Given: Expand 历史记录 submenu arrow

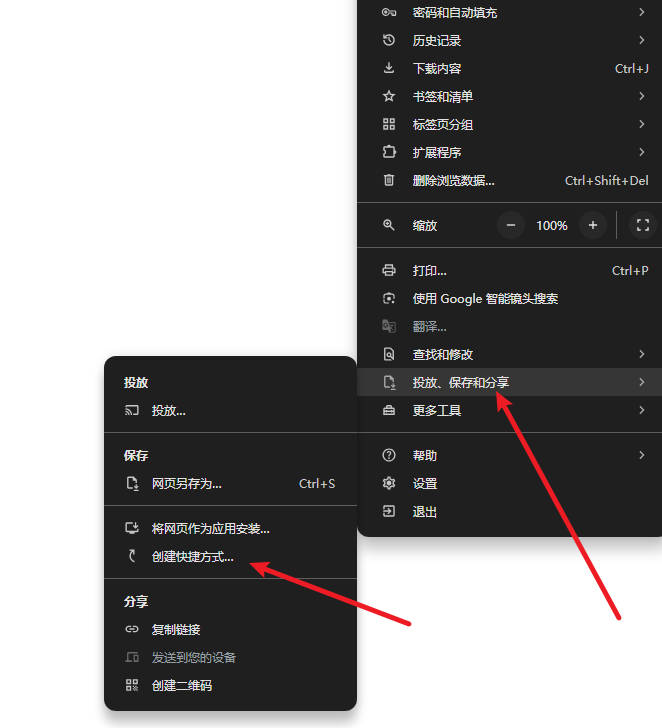Looking at the screenshot, I should click(642, 40).
